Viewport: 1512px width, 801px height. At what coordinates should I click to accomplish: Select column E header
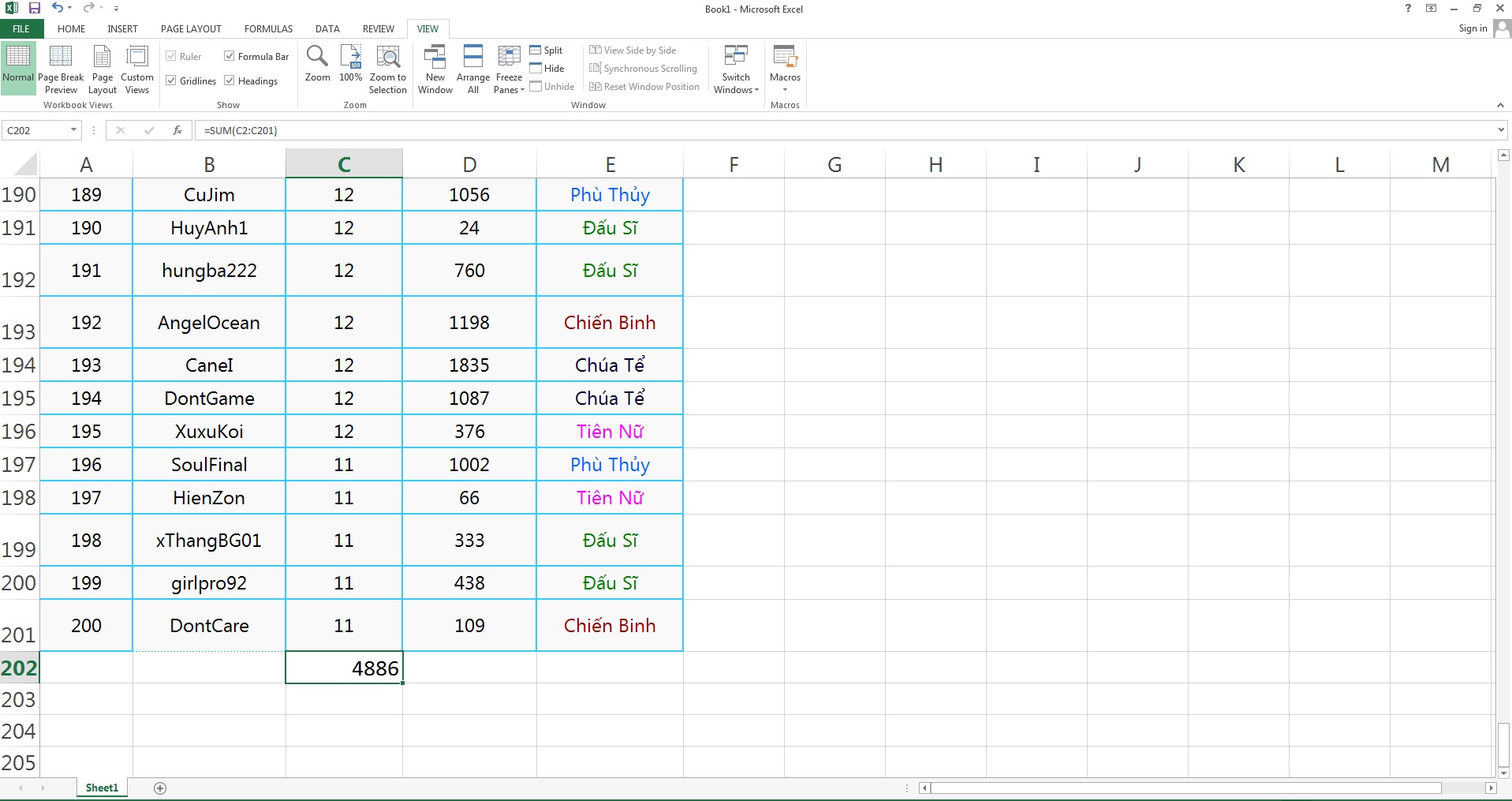610,164
